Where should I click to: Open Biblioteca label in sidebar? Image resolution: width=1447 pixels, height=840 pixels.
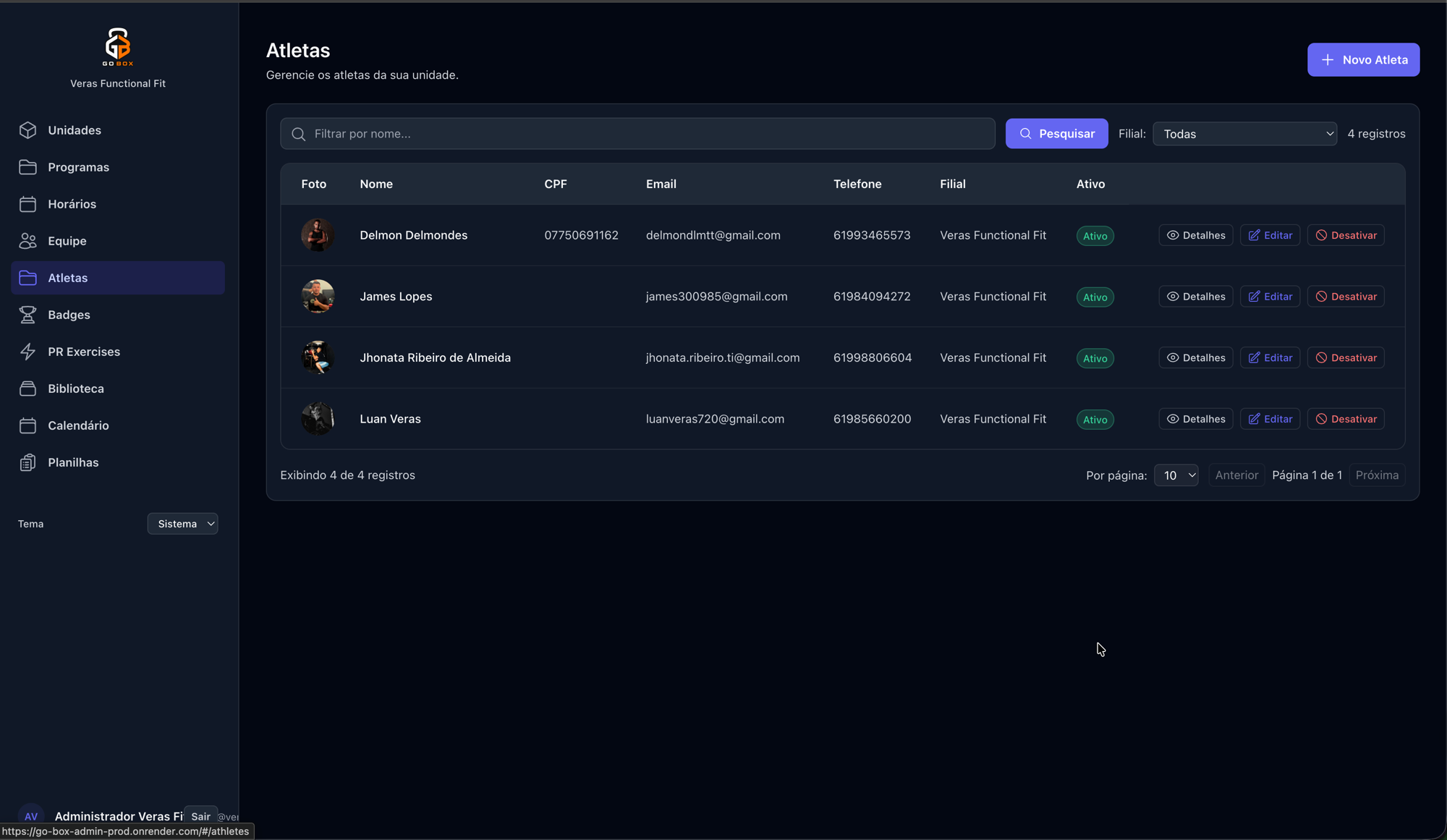click(x=76, y=389)
